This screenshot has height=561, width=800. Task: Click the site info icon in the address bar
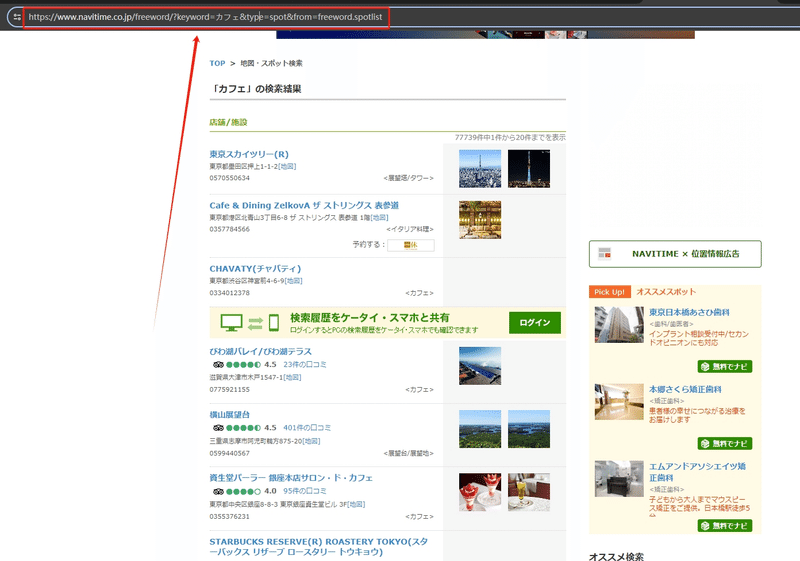[x=17, y=17]
